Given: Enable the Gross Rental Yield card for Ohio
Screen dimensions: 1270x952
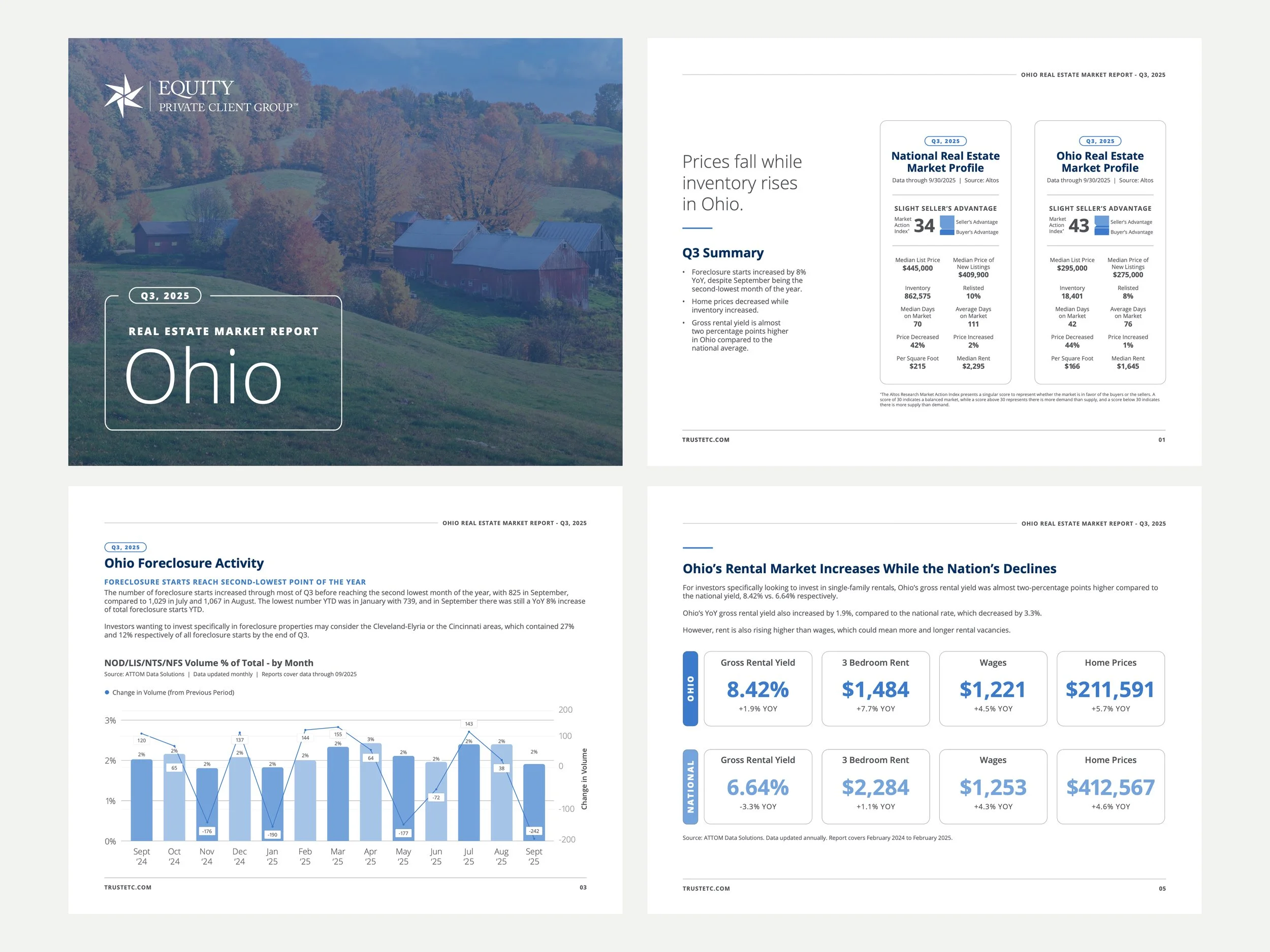Looking at the screenshot, I should point(758,687).
